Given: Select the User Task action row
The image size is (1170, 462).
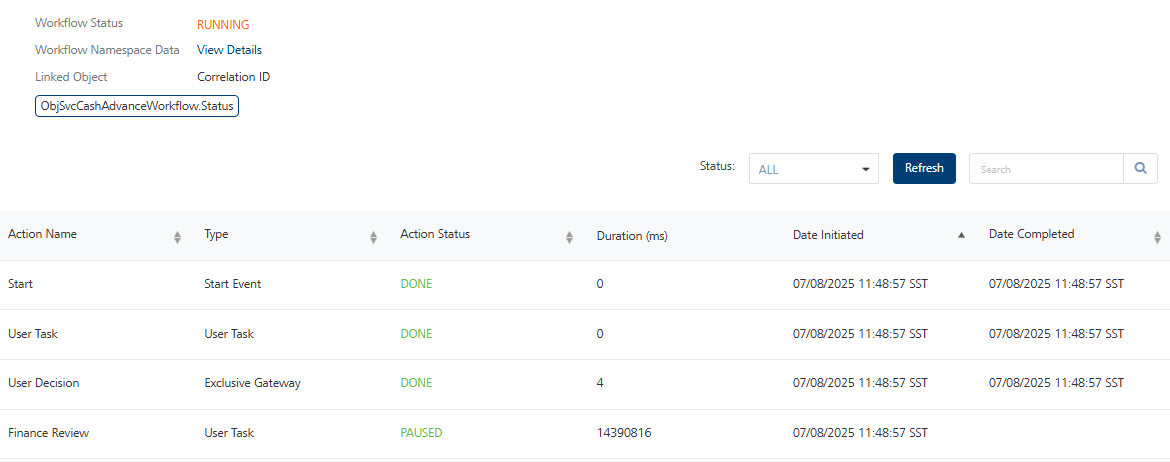Looking at the screenshot, I should [33, 334].
